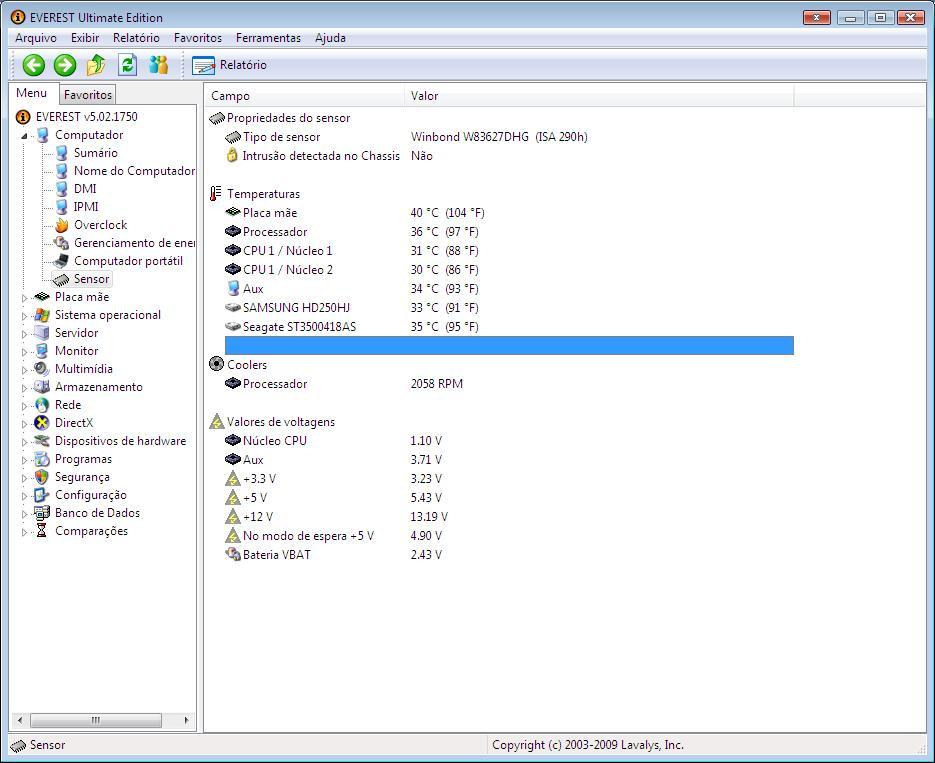
Task: Select the IPMI tree item
Action: (86, 206)
